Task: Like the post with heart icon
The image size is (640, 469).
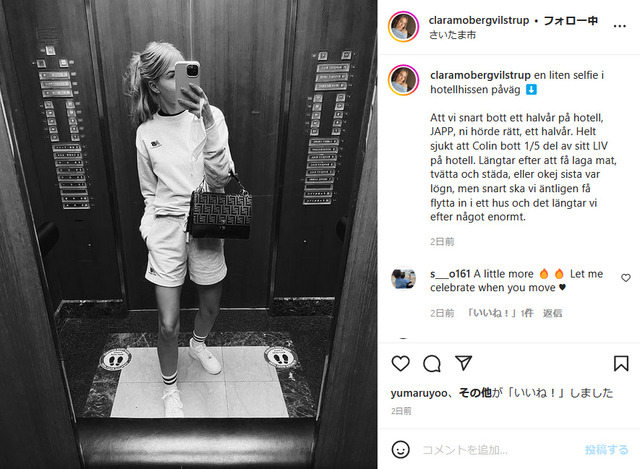Action: pyautogui.click(x=400, y=363)
